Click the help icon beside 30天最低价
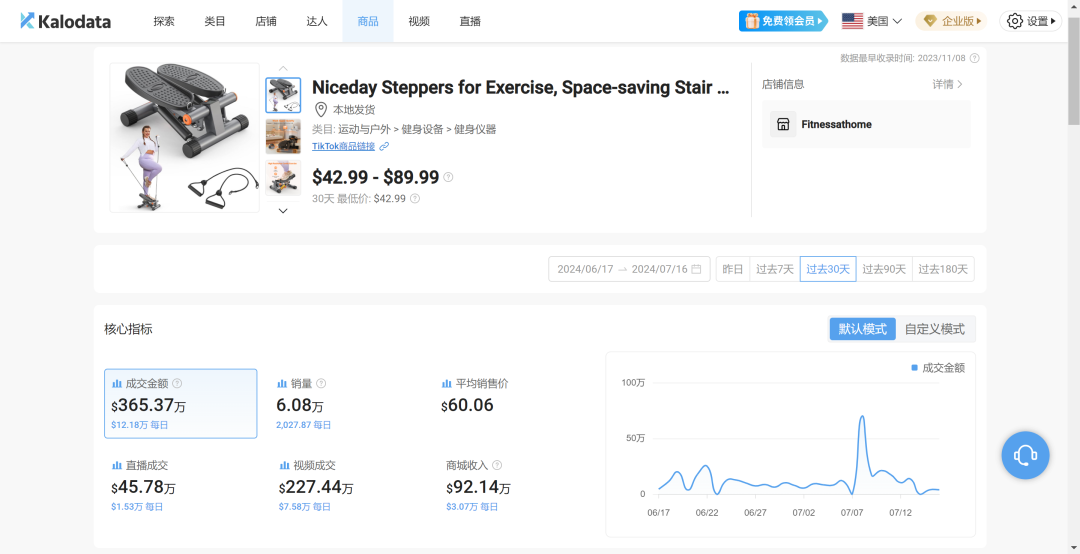Image resolution: width=1080 pixels, height=554 pixels. (x=415, y=198)
